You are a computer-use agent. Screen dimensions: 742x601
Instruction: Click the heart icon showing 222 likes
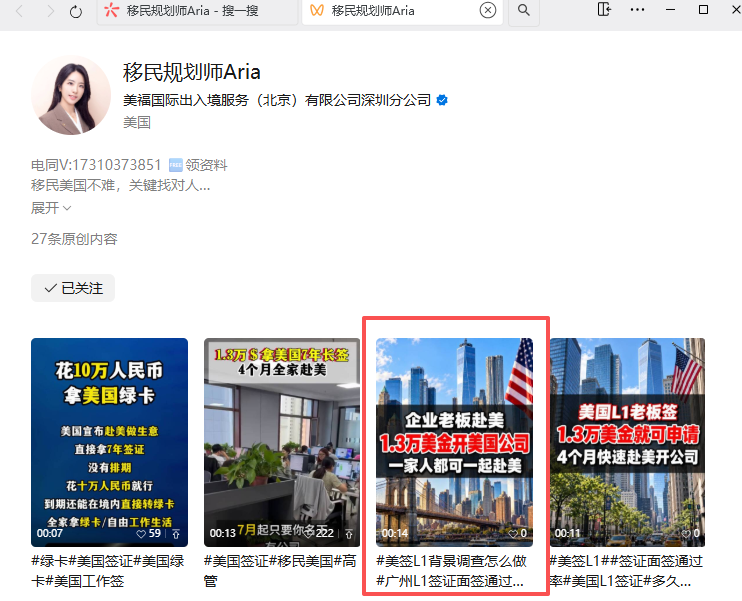pos(309,534)
